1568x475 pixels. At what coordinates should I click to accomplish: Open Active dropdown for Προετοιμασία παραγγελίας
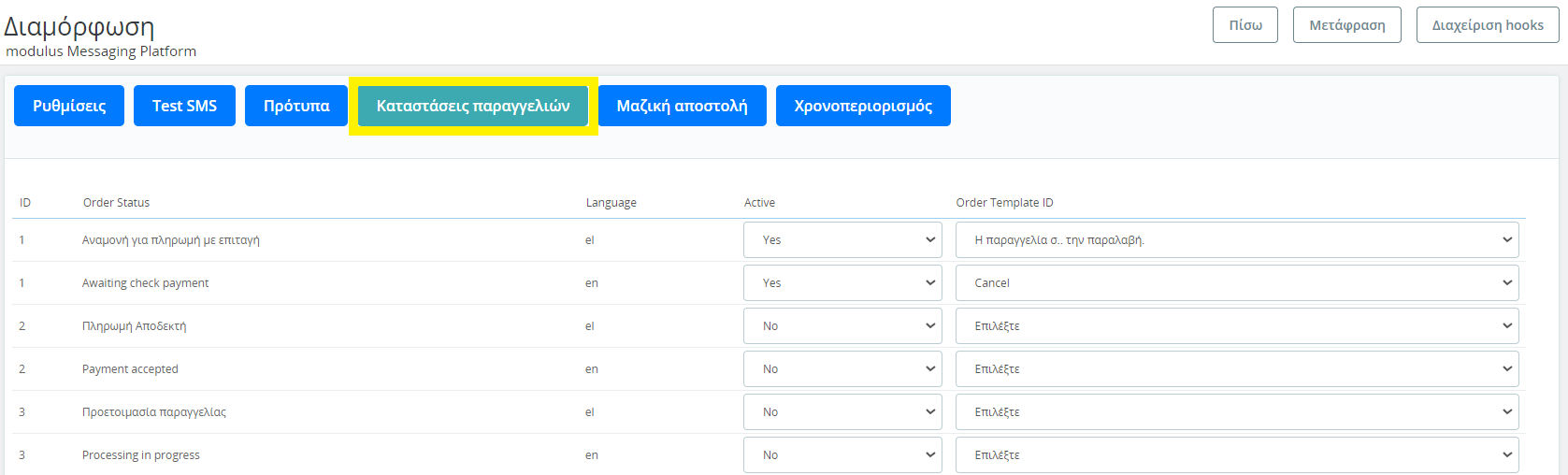(x=842, y=412)
